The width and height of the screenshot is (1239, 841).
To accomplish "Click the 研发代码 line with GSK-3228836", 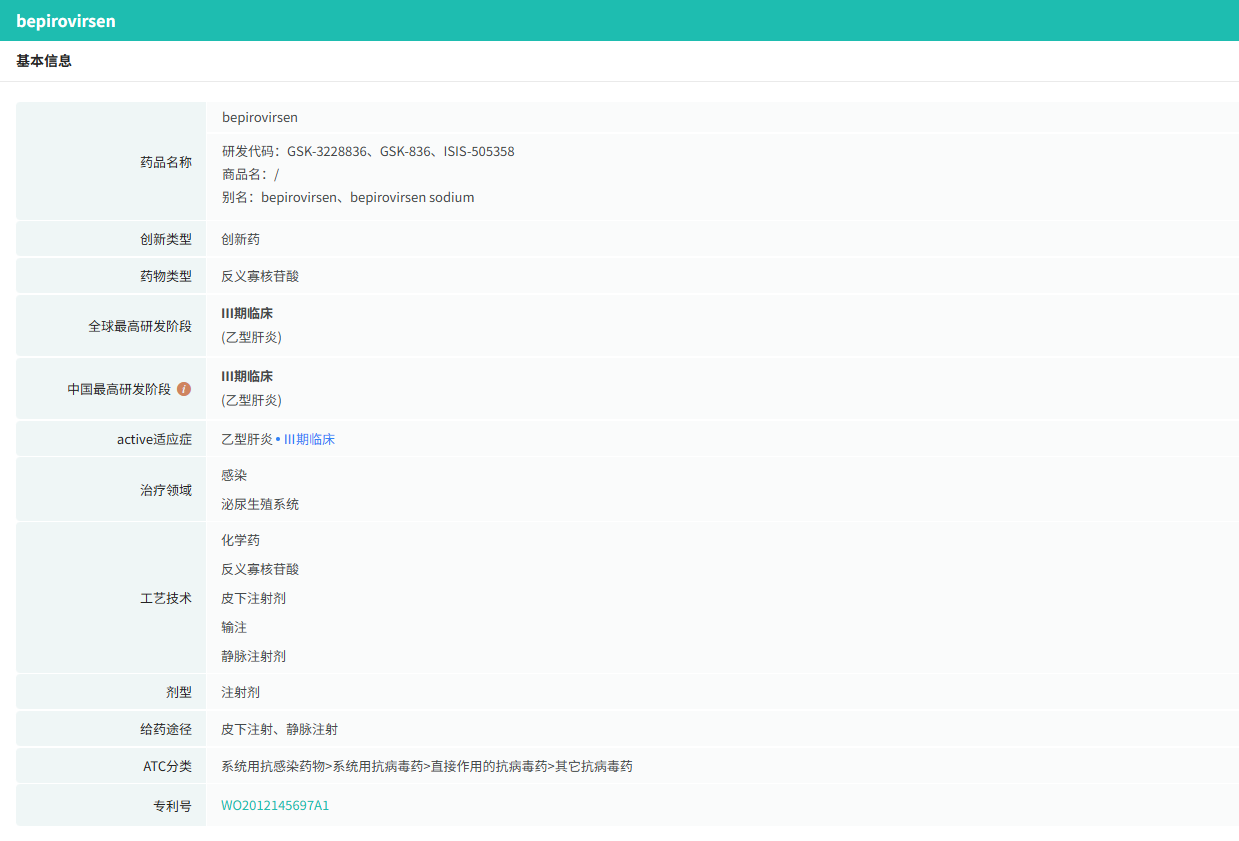I will pos(368,152).
